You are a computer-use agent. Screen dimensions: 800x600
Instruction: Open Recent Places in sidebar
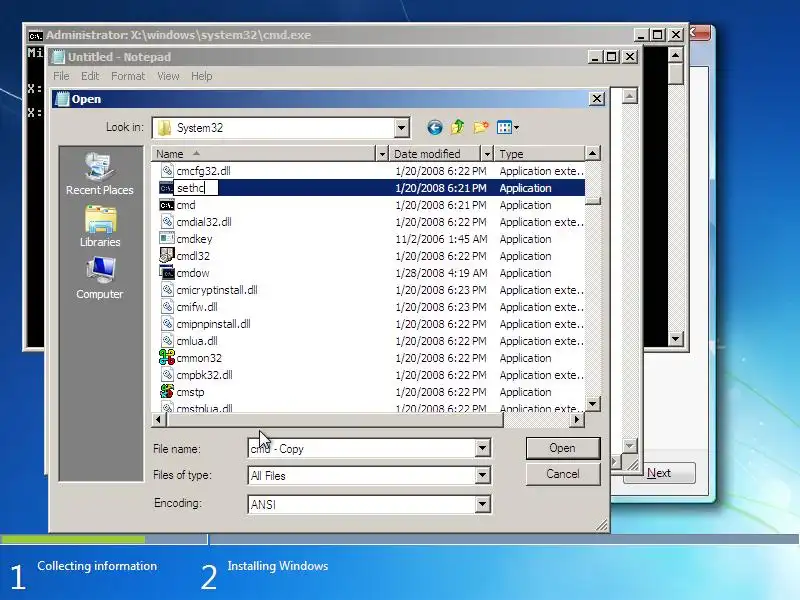(x=99, y=173)
